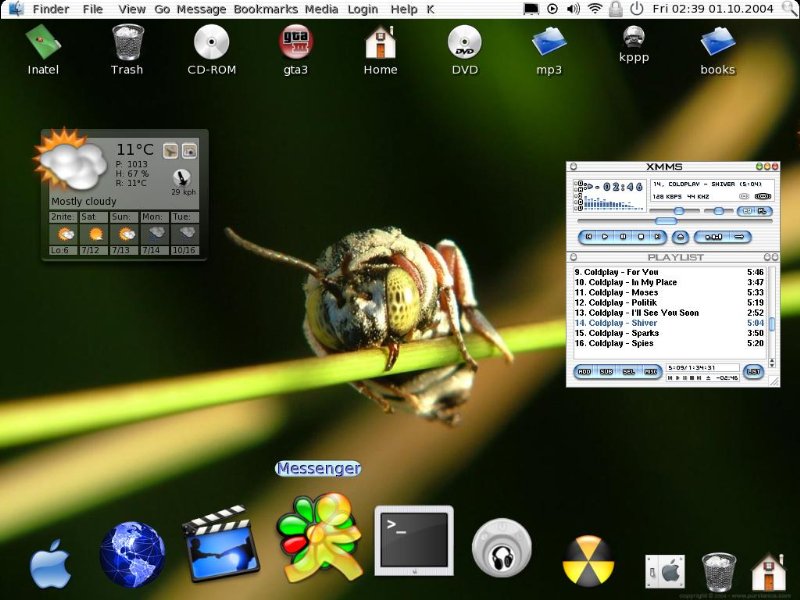Click the playlist SUB button

tap(606, 372)
